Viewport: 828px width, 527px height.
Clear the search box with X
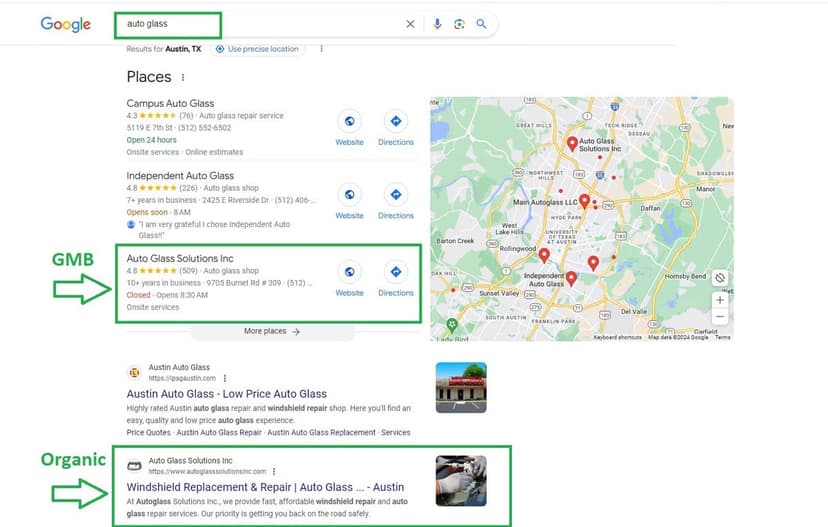coord(410,24)
